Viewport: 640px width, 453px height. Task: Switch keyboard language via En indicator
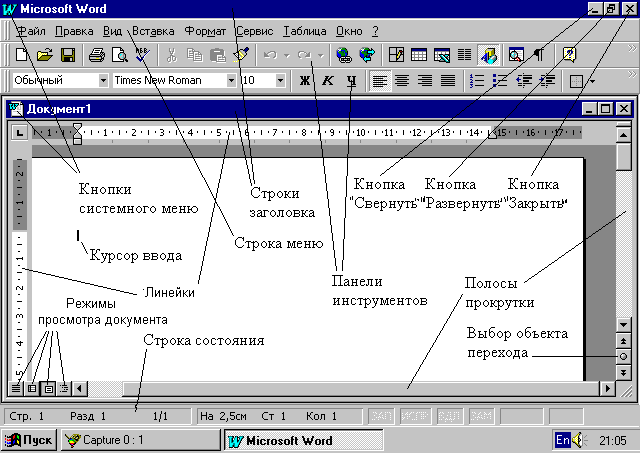click(562, 440)
